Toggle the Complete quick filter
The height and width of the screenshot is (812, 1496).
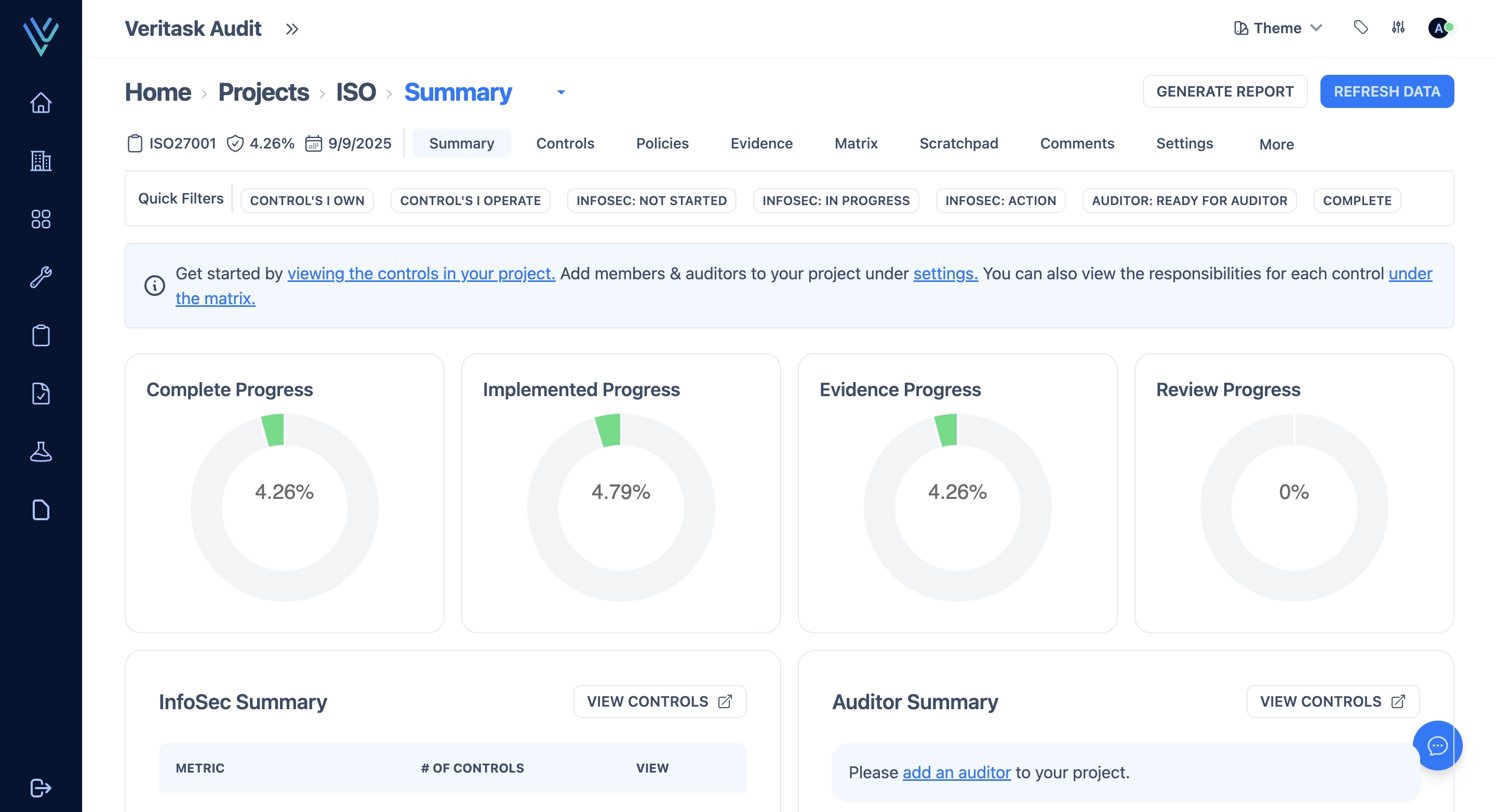pos(1357,200)
